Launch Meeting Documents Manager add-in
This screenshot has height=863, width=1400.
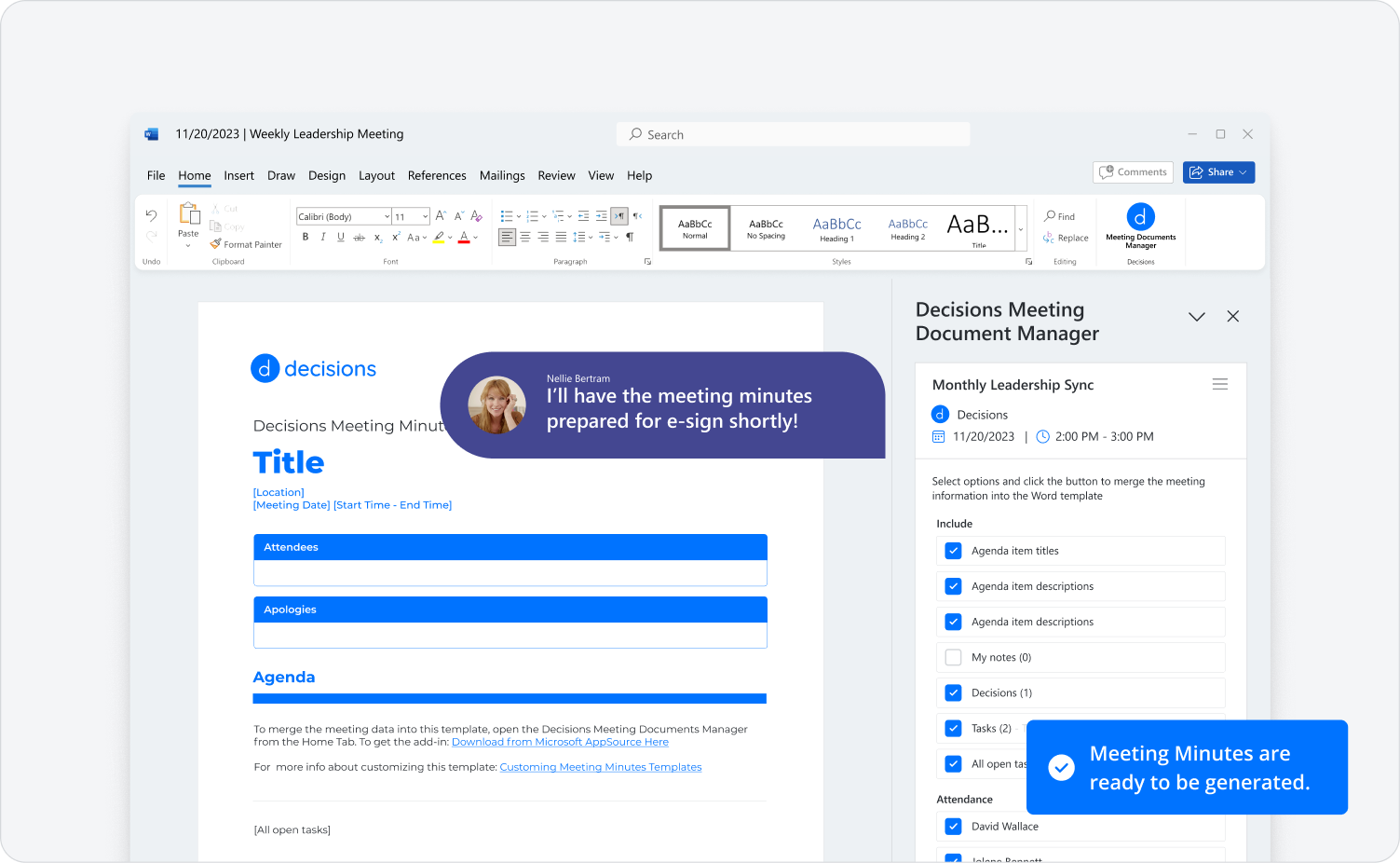click(1140, 226)
